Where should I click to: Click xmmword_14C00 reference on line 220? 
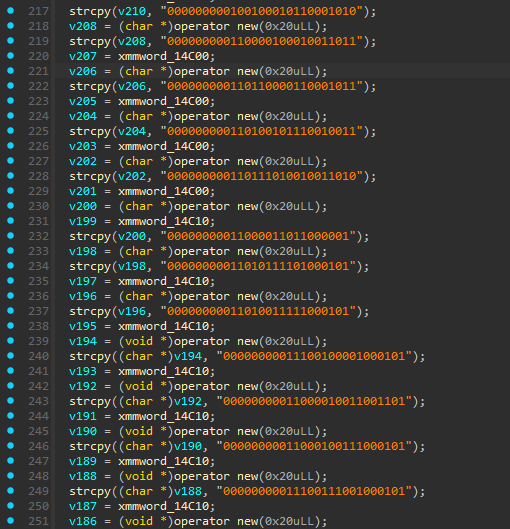pyautogui.click(x=164, y=56)
